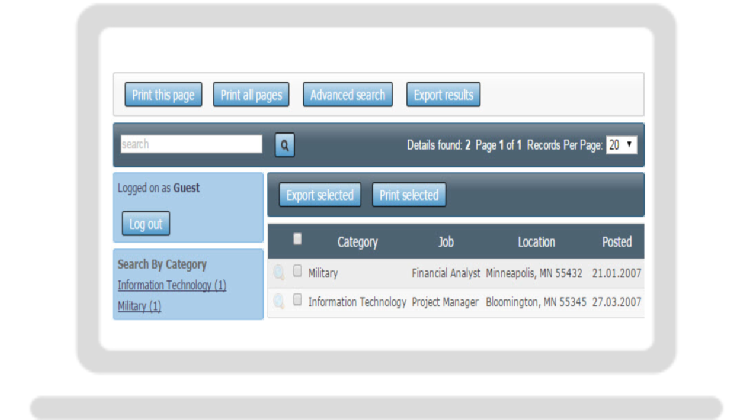Click the Export selected button

pos(320,195)
